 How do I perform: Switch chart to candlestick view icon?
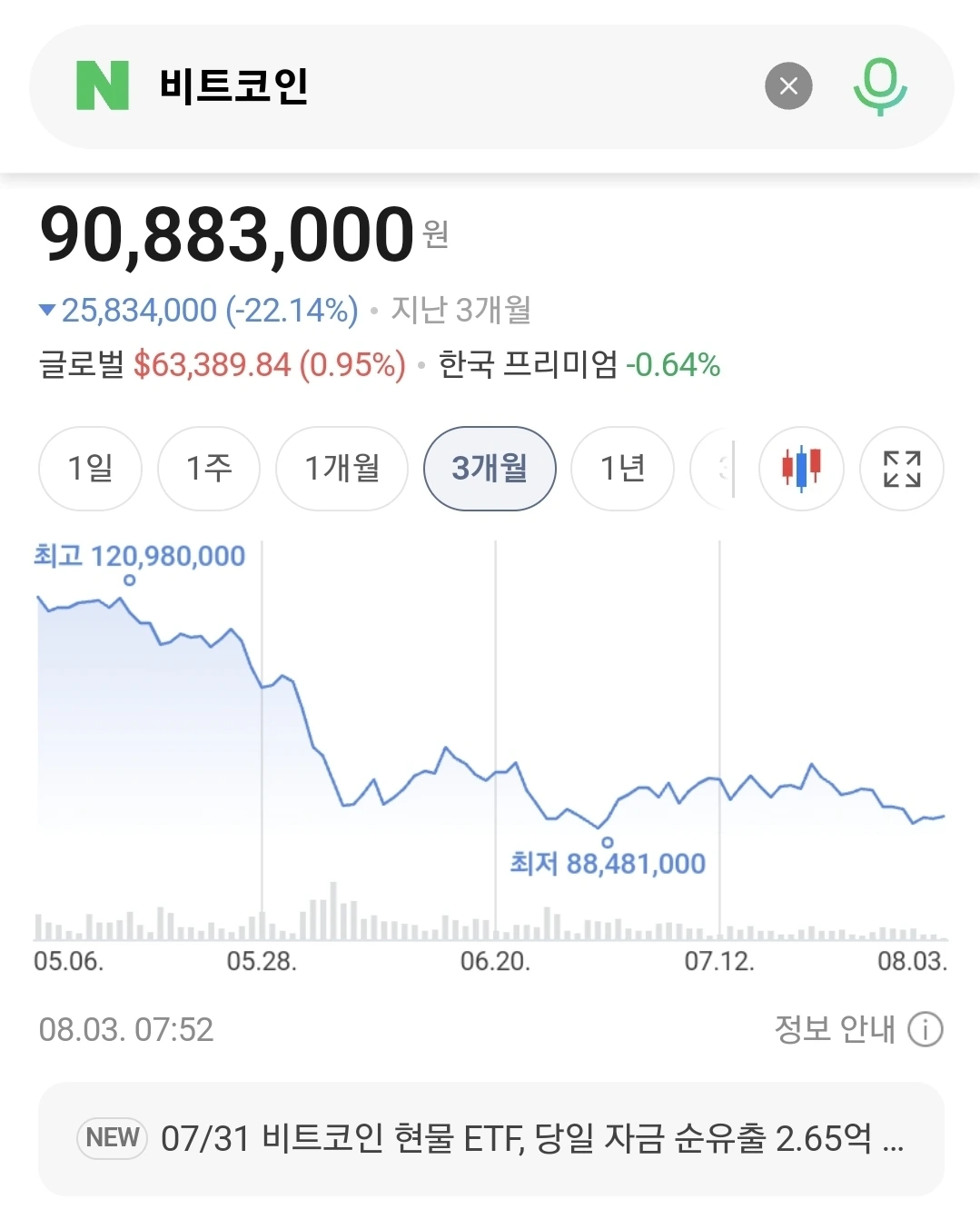(x=801, y=469)
